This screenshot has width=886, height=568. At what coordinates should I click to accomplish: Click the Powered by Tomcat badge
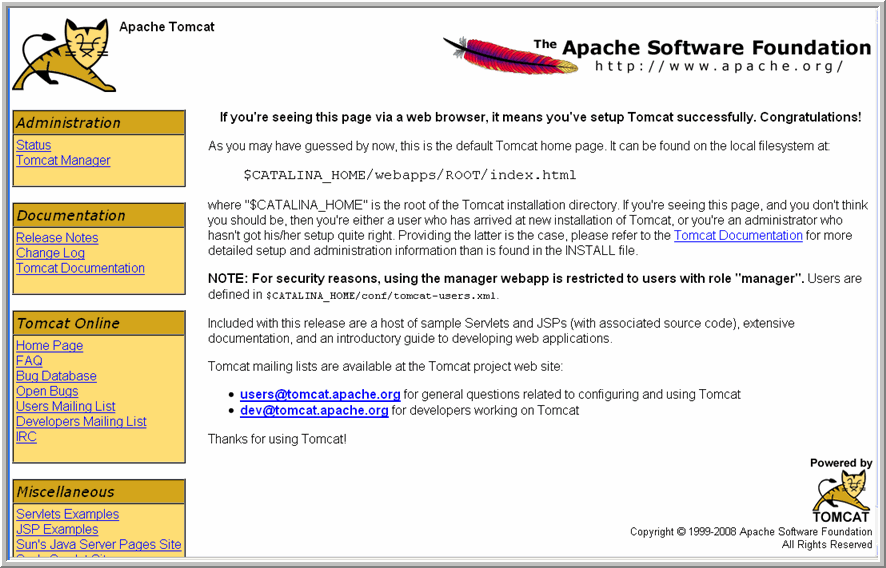click(x=840, y=490)
